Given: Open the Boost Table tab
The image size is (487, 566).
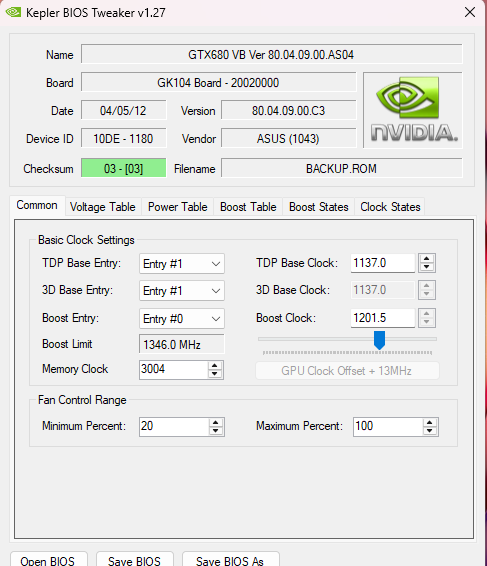Looking at the screenshot, I should click(x=248, y=207).
